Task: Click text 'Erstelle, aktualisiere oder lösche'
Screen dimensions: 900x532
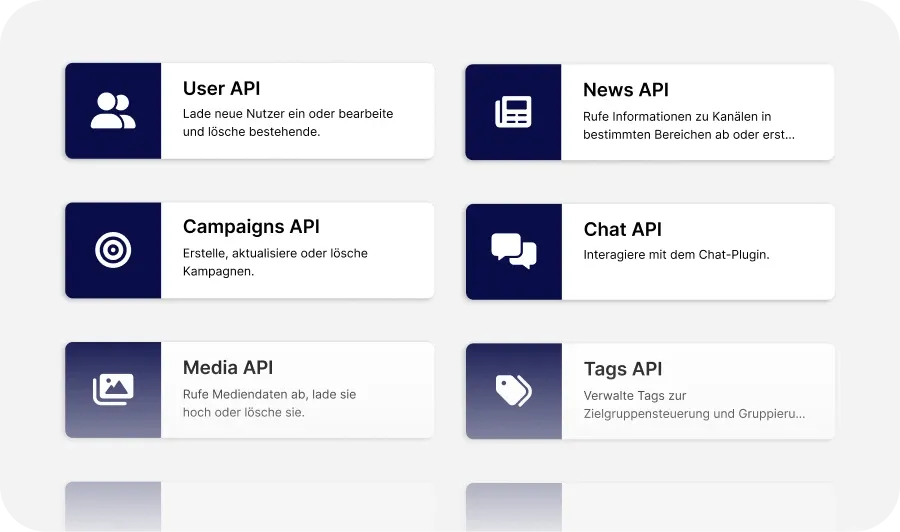Action: click(275, 253)
